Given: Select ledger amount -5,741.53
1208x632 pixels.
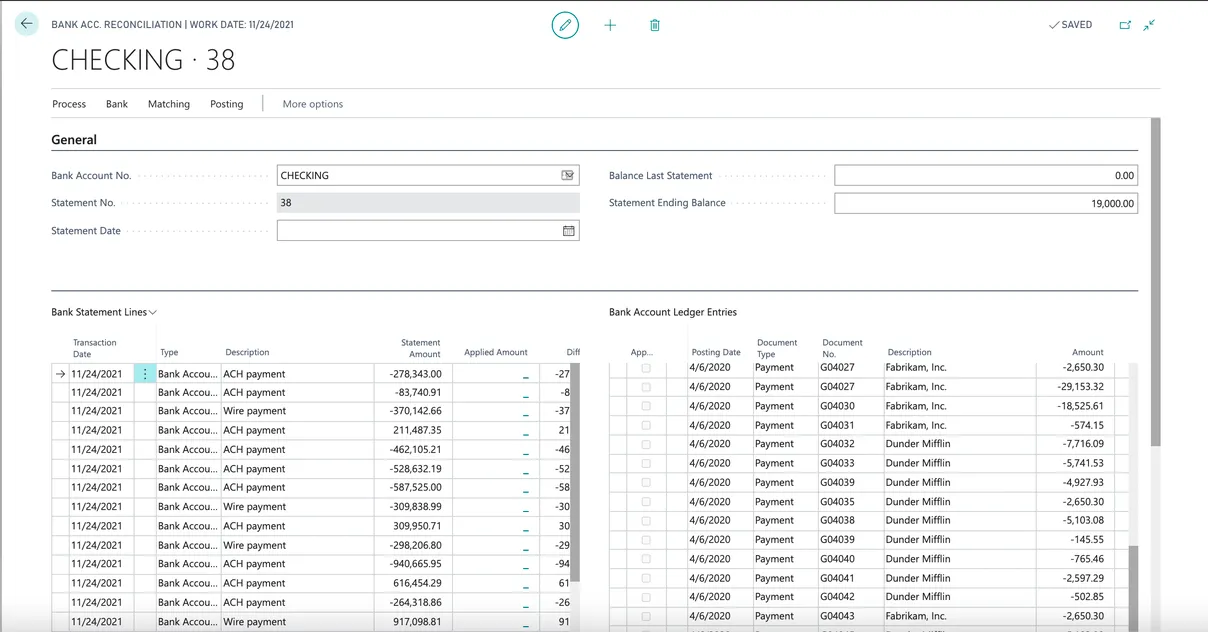Looking at the screenshot, I should coord(1083,463).
